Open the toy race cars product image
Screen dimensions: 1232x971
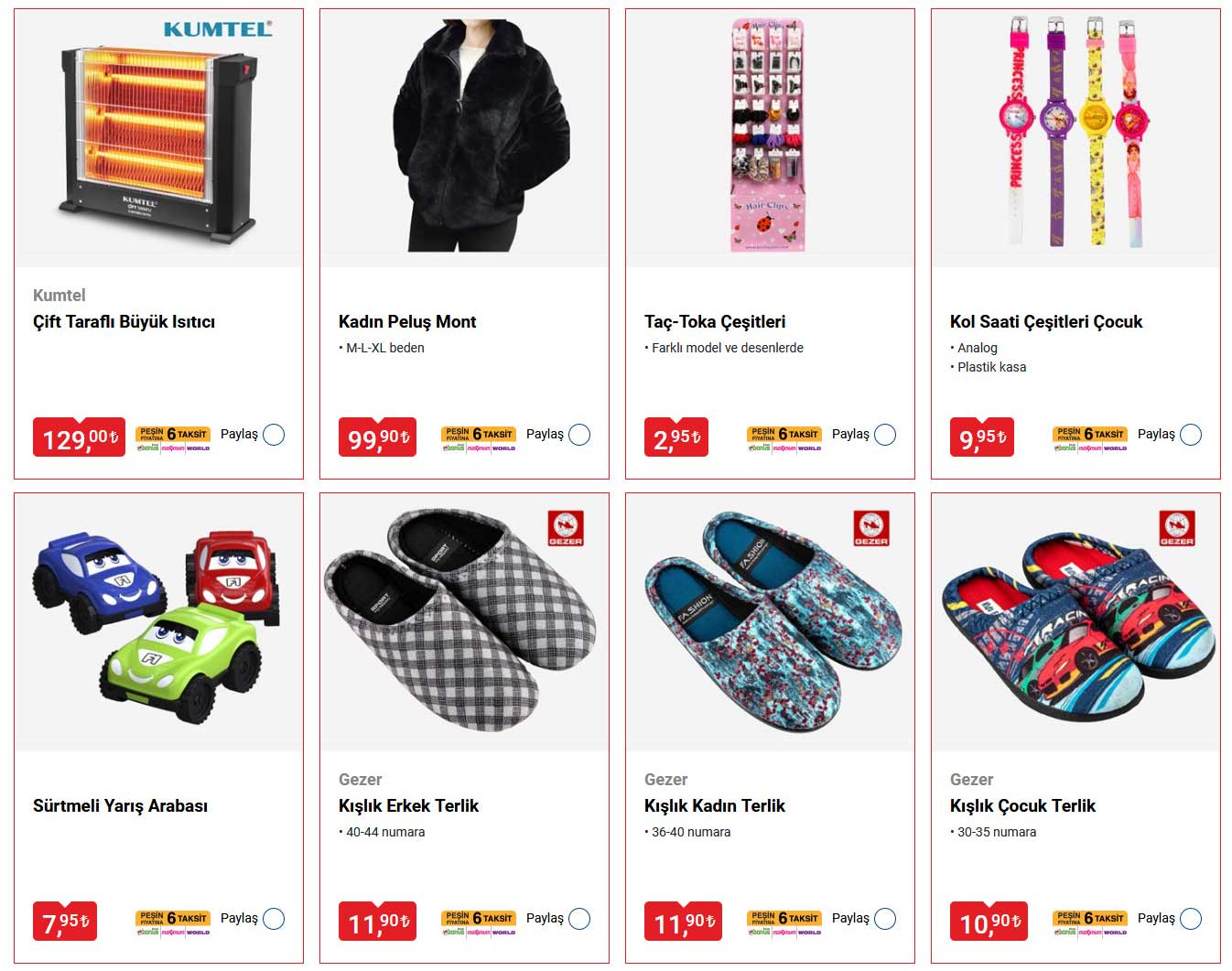[158, 622]
